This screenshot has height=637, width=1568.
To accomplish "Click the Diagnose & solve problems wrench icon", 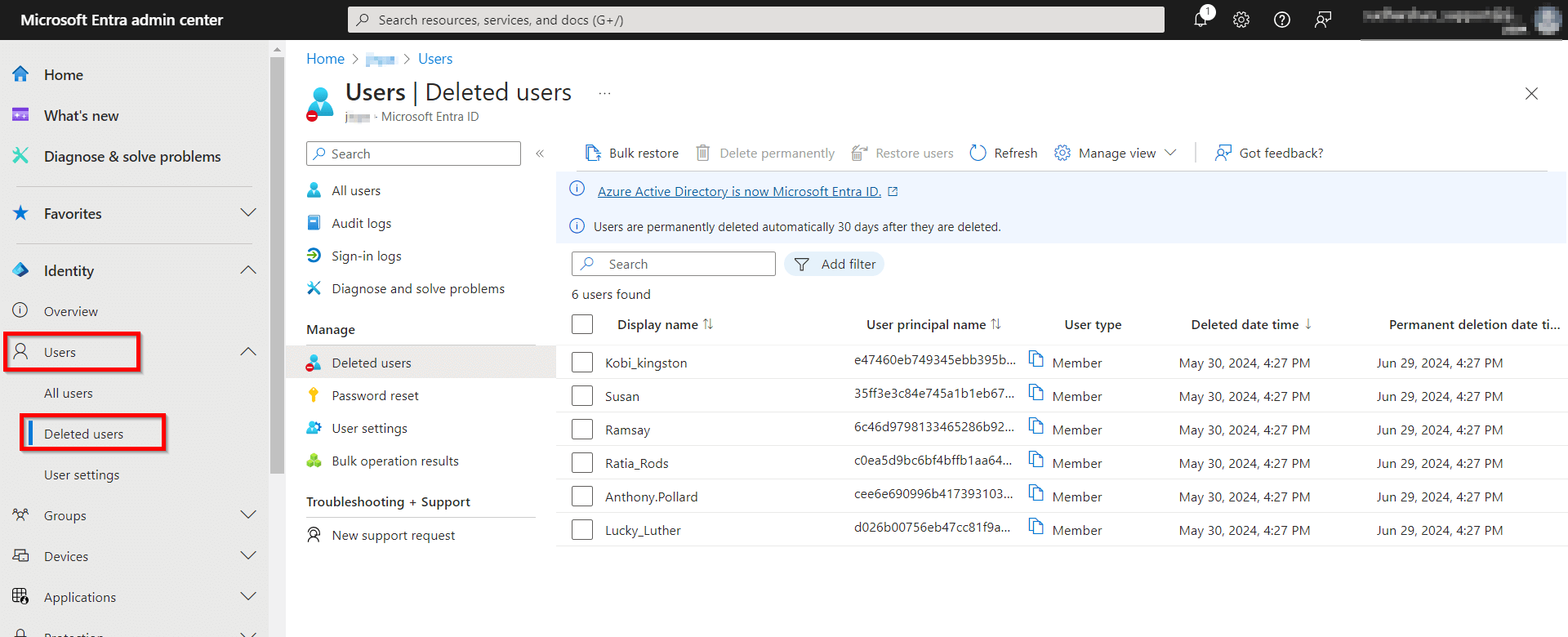I will click(x=20, y=155).
